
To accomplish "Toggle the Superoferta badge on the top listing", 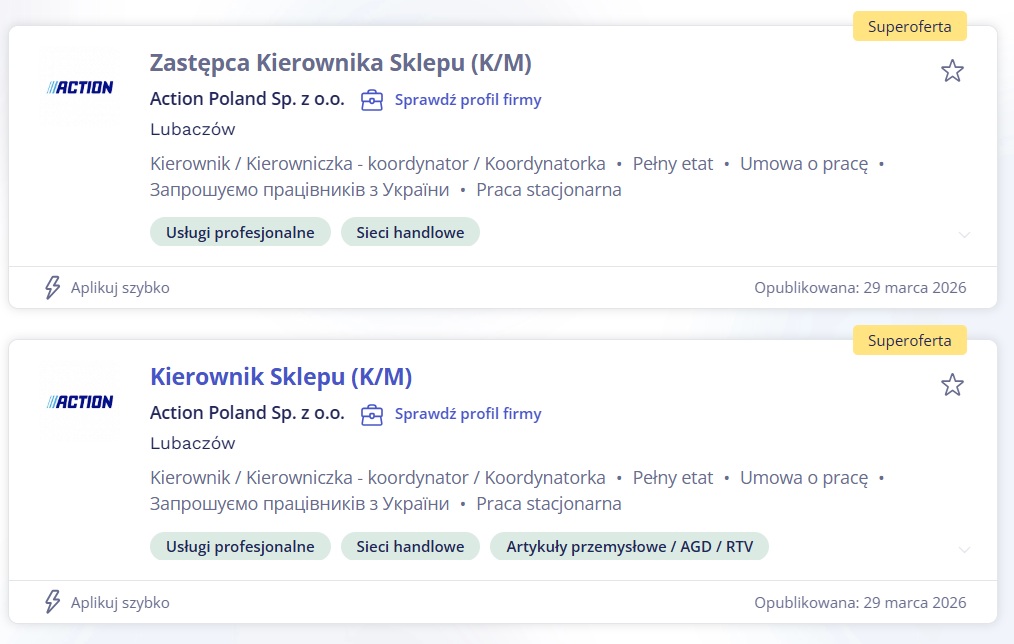I will (x=908, y=26).
